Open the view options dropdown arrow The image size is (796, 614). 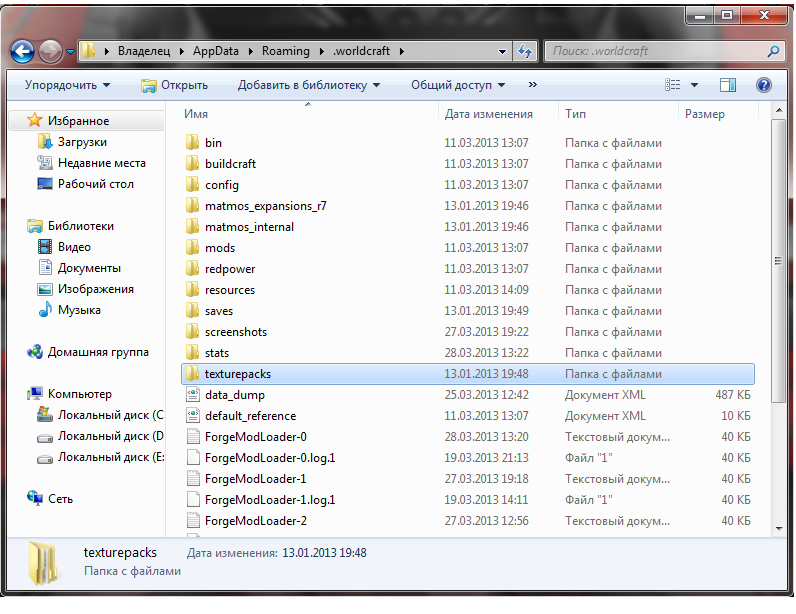click(694, 85)
